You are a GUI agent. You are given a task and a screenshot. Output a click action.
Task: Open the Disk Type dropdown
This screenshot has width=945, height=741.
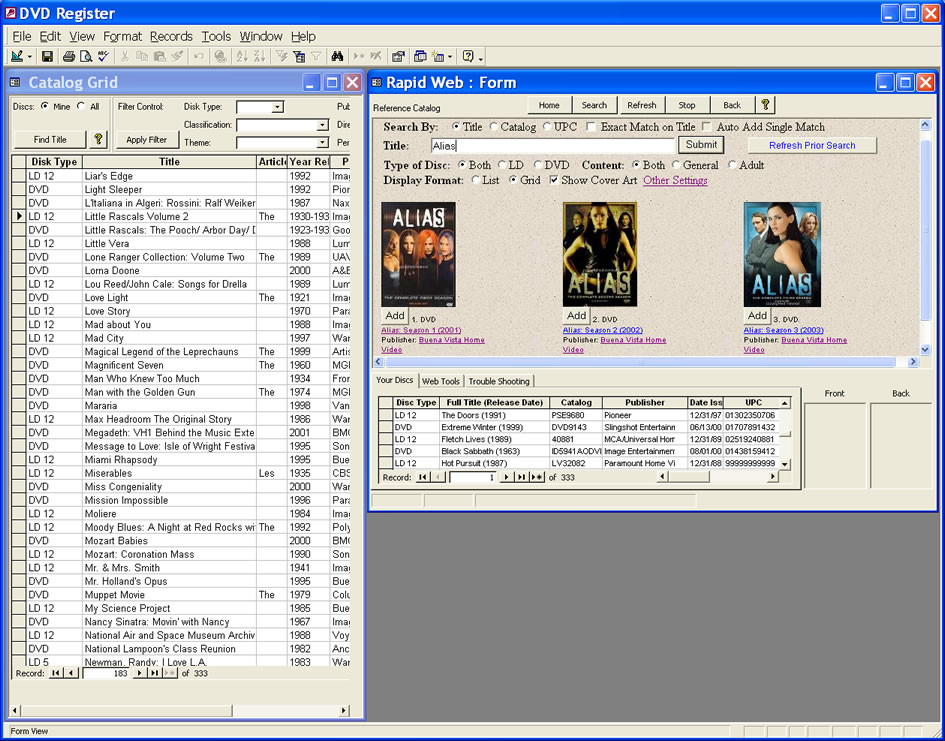277,107
